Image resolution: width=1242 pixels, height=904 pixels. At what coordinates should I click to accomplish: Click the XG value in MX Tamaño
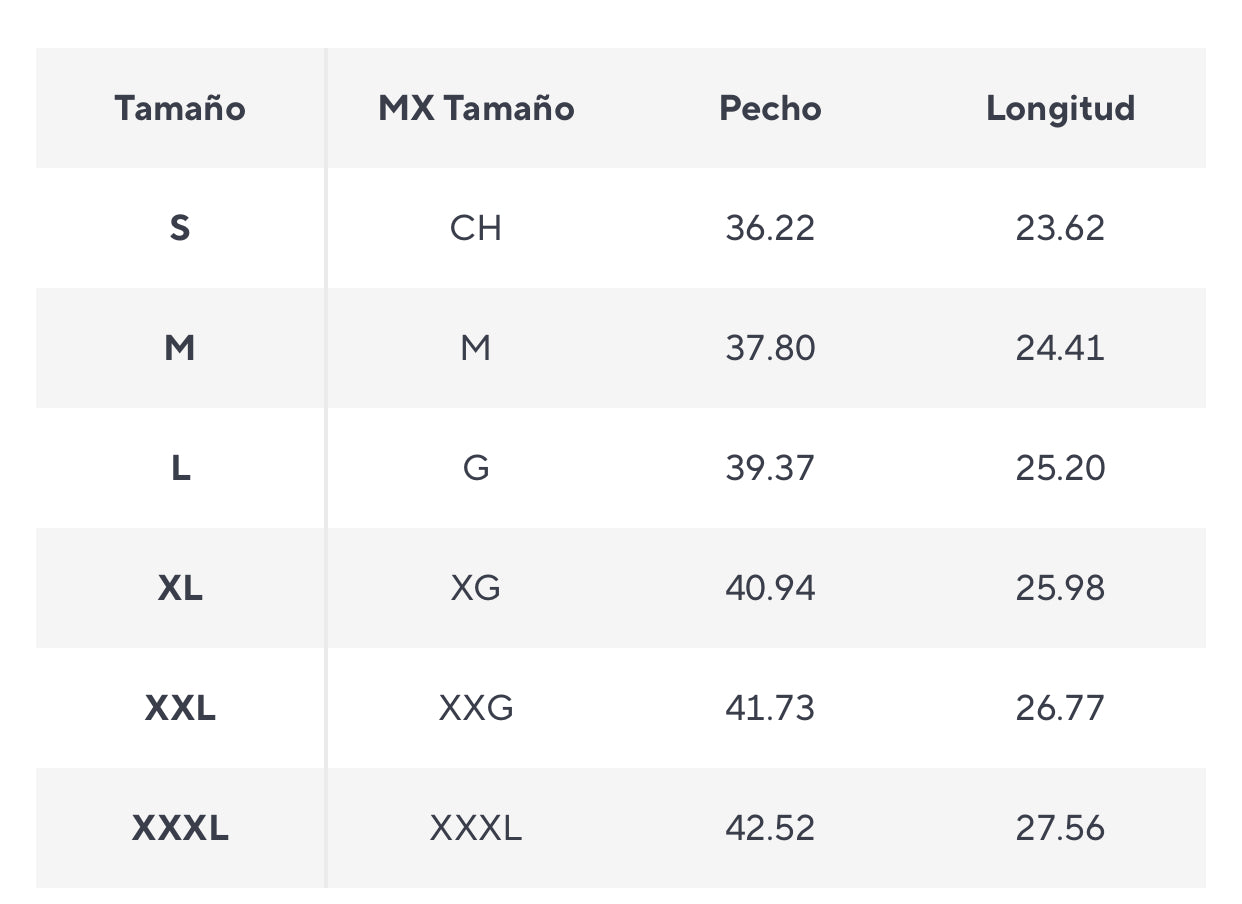[x=476, y=588]
